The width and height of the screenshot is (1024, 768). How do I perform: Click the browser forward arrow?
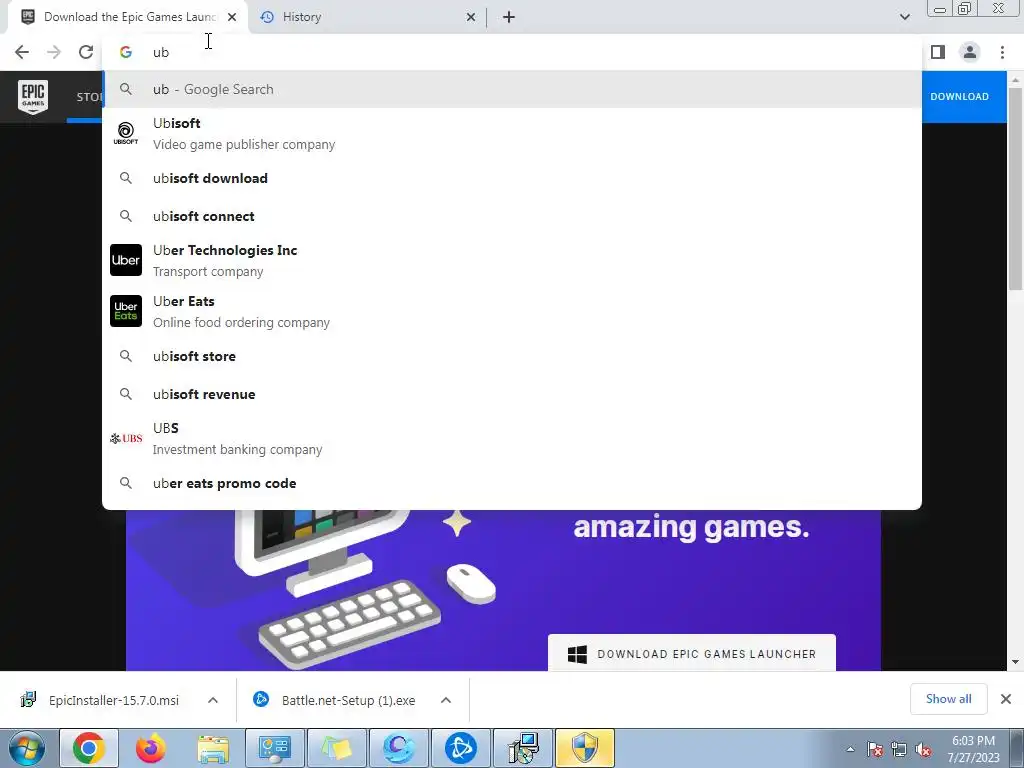(x=54, y=52)
